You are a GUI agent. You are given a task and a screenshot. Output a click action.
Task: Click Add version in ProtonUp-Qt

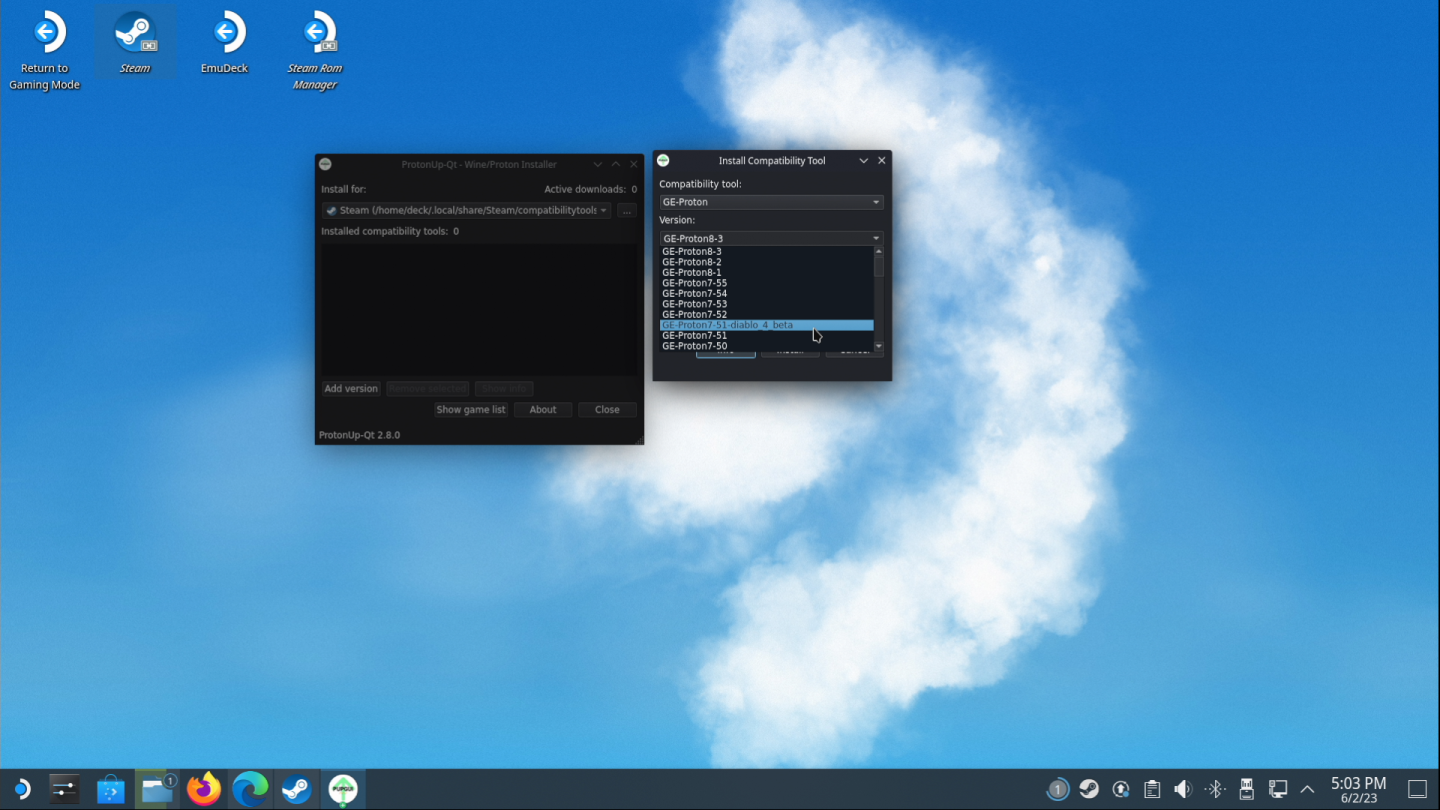pyautogui.click(x=351, y=388)
